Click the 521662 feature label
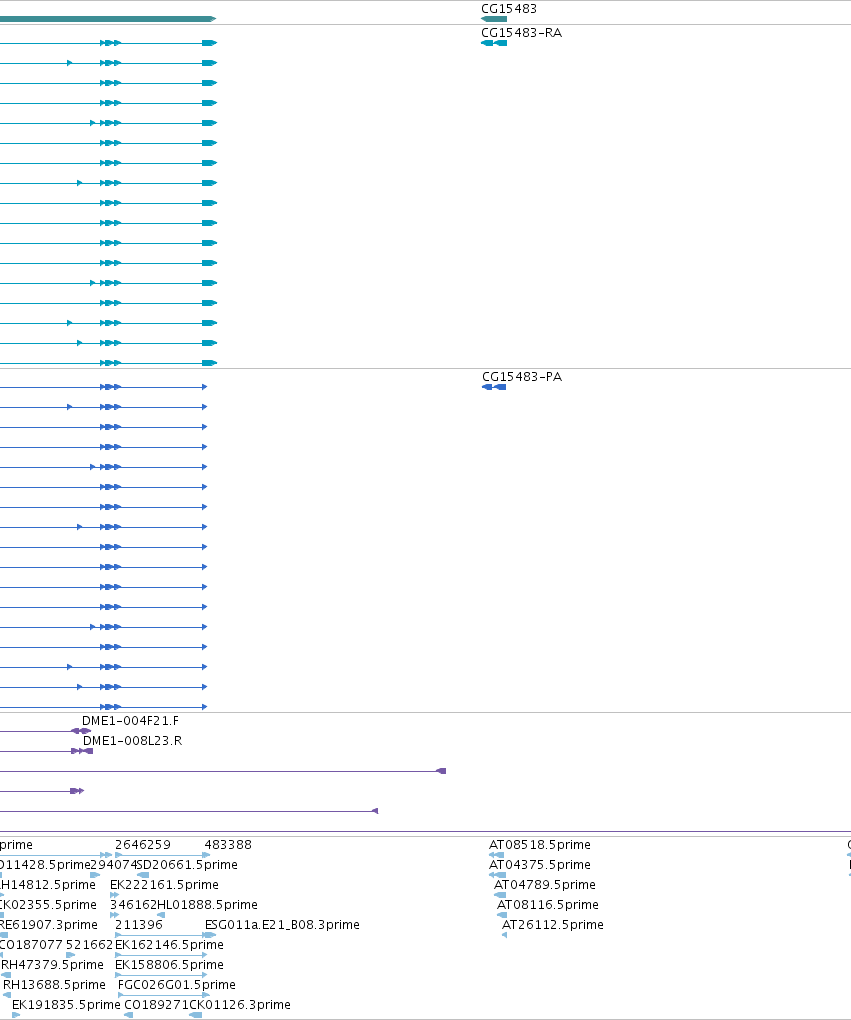The image size is (851, 1020). (x=89, y=945)
